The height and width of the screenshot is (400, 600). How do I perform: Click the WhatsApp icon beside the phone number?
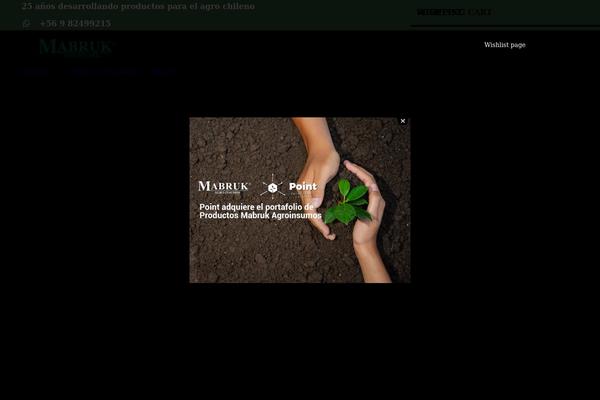(x=26, y=24)
